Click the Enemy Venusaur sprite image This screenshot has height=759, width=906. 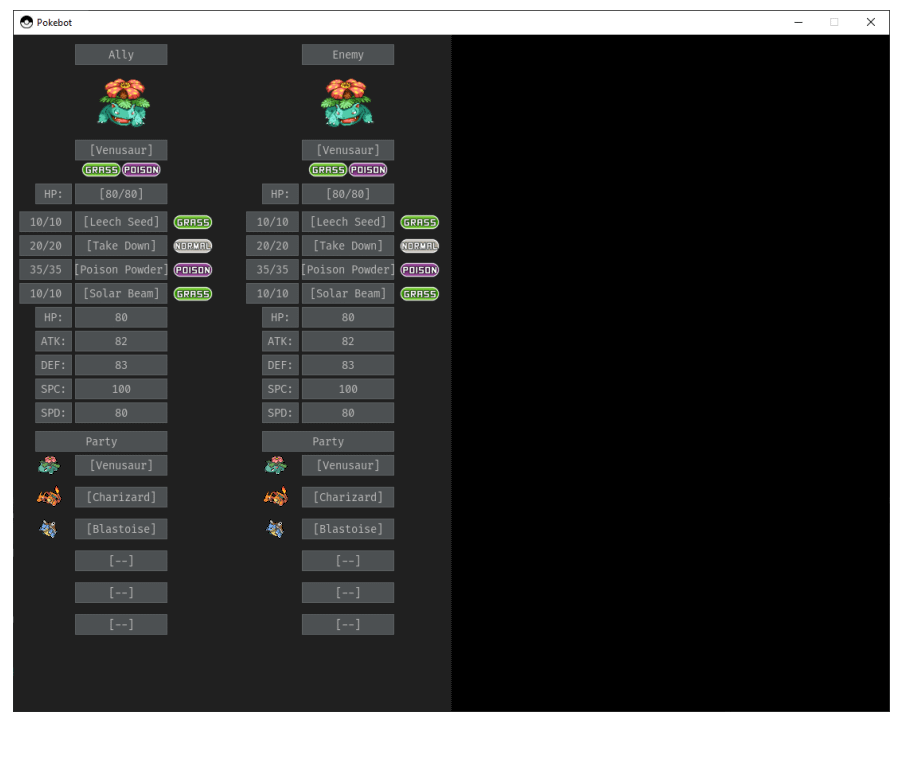[x=347, y=103]
